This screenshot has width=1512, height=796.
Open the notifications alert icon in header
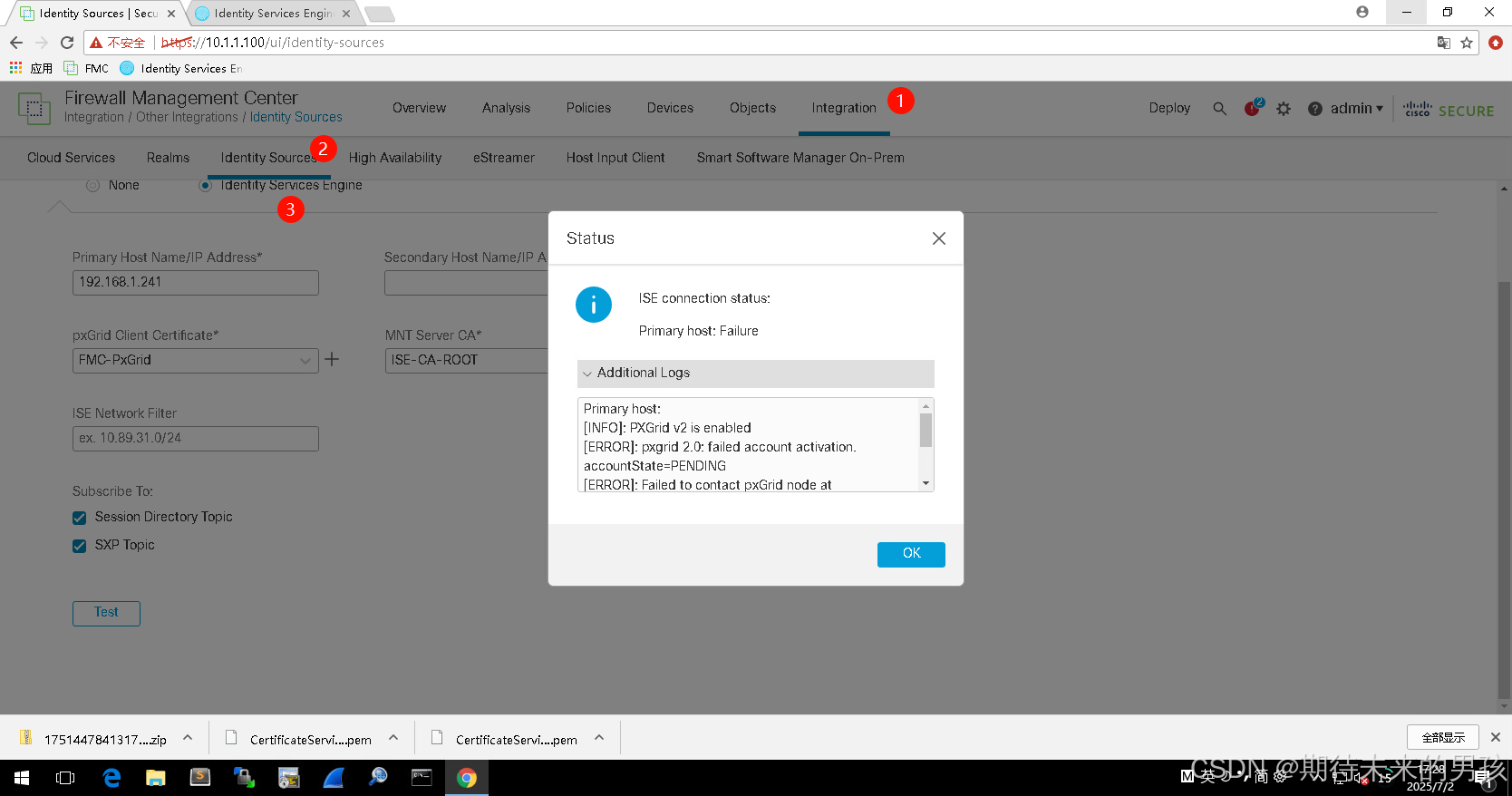tap(1253, 108)
